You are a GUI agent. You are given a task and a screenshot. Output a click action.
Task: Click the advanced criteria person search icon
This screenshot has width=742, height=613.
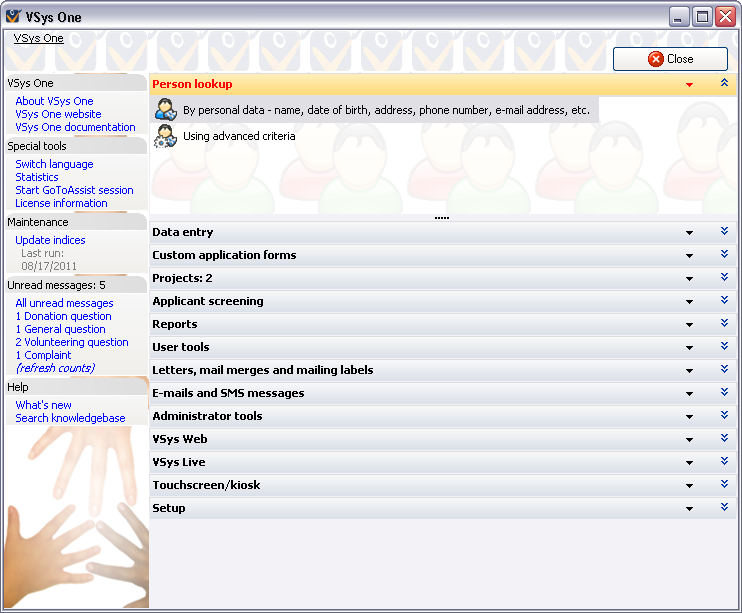pyautogui.click(x=166, y=136)
